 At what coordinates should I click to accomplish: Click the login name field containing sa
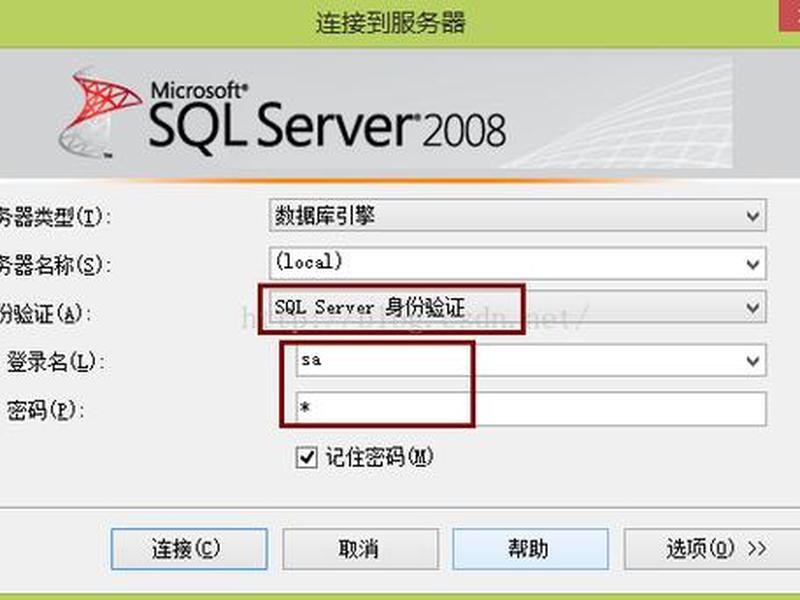[531, 361]
